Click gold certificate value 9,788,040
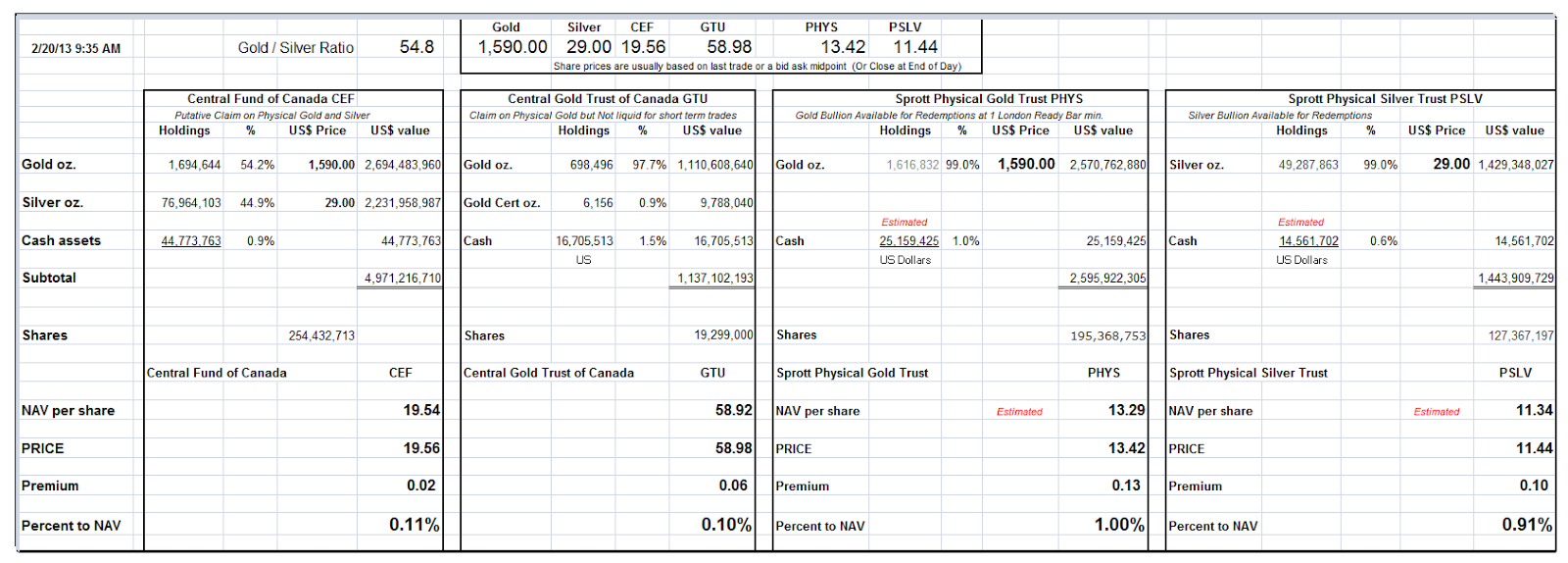 click(x=726, y=203)
